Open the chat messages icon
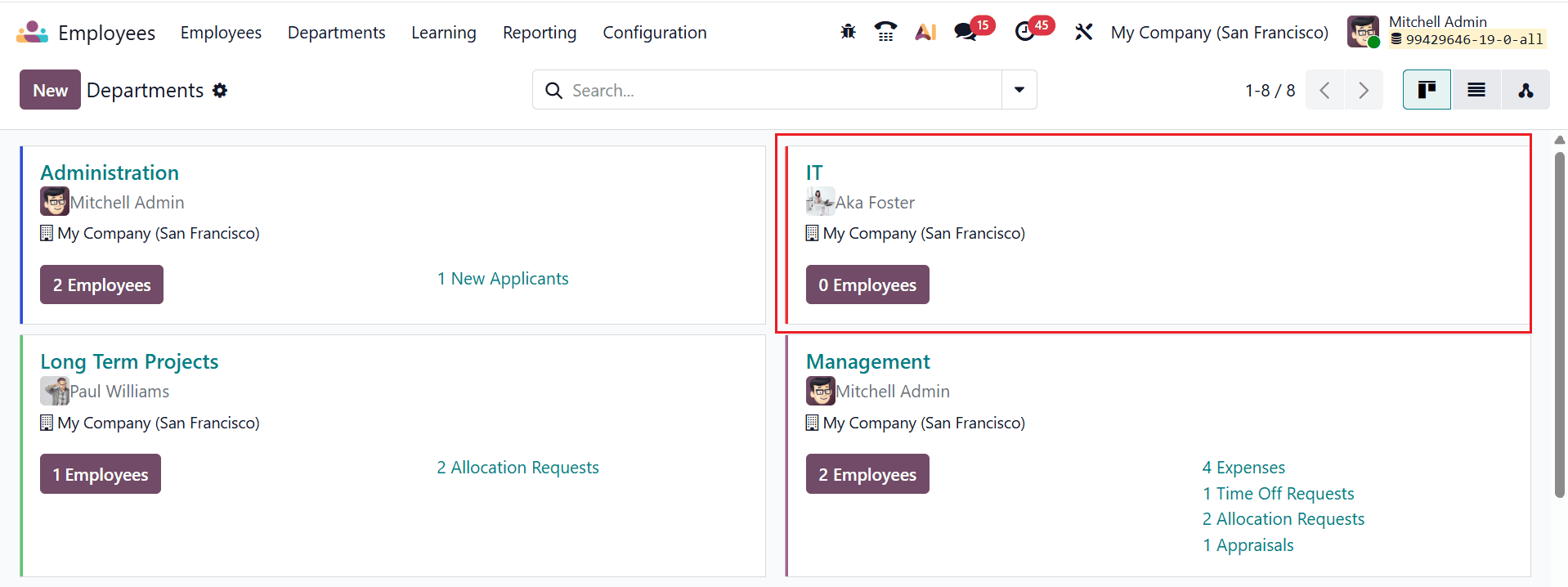The height and width of the screenshot is (587, 1568). tap(965, 32)
